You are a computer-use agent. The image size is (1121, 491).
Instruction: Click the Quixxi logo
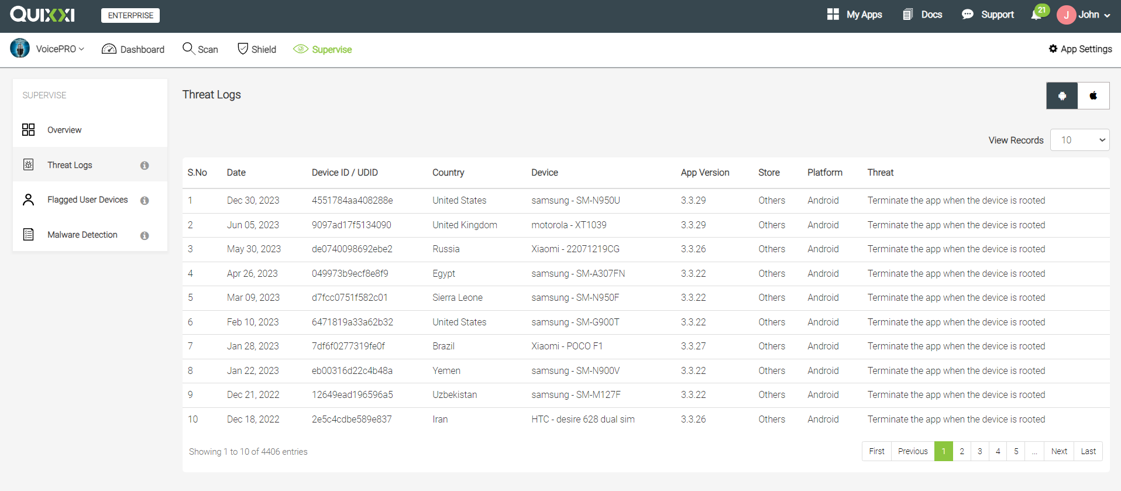pyautogui.click(x=42, y=15)
